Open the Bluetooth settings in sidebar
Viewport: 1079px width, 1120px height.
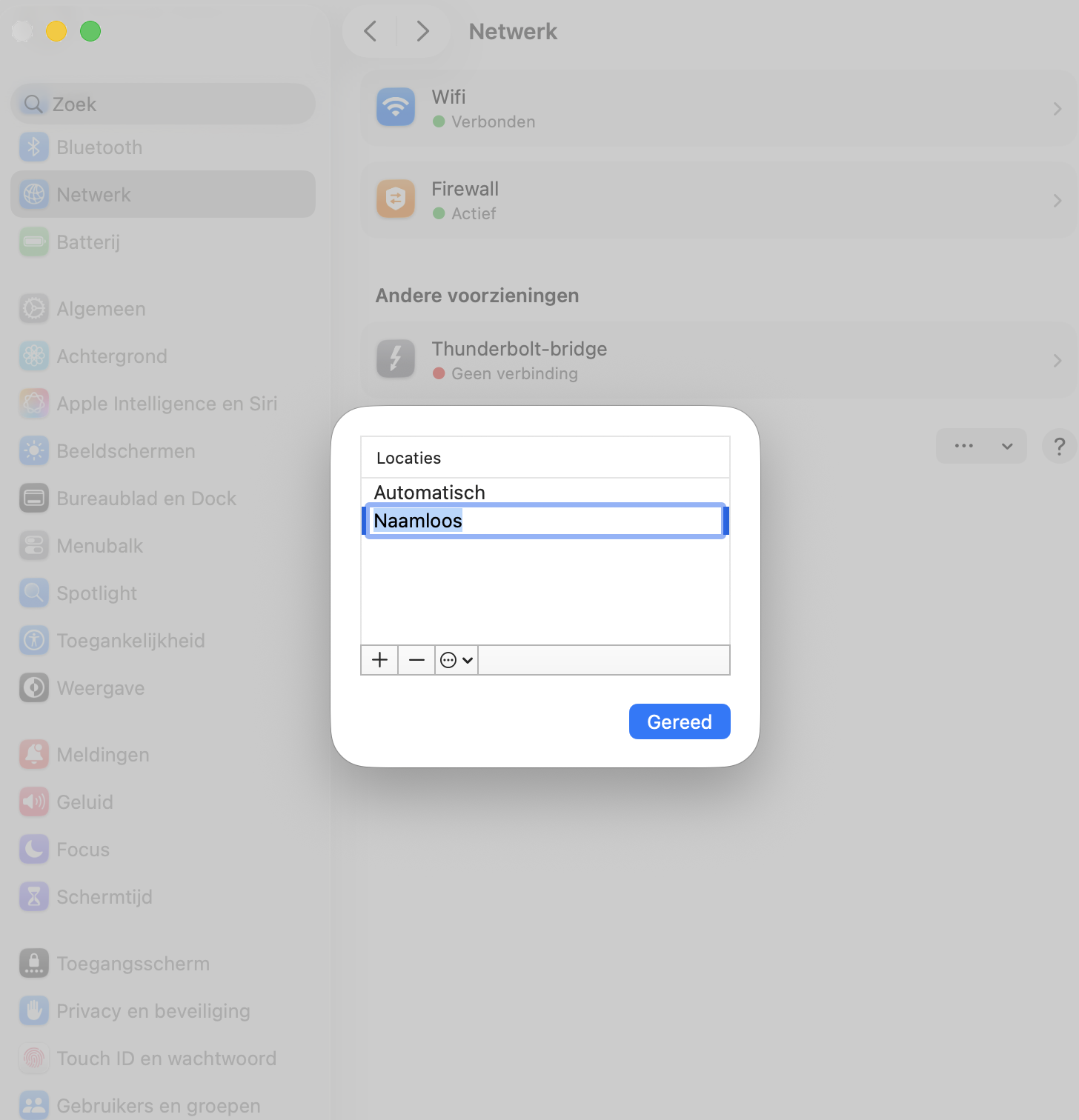coord(99,147)
